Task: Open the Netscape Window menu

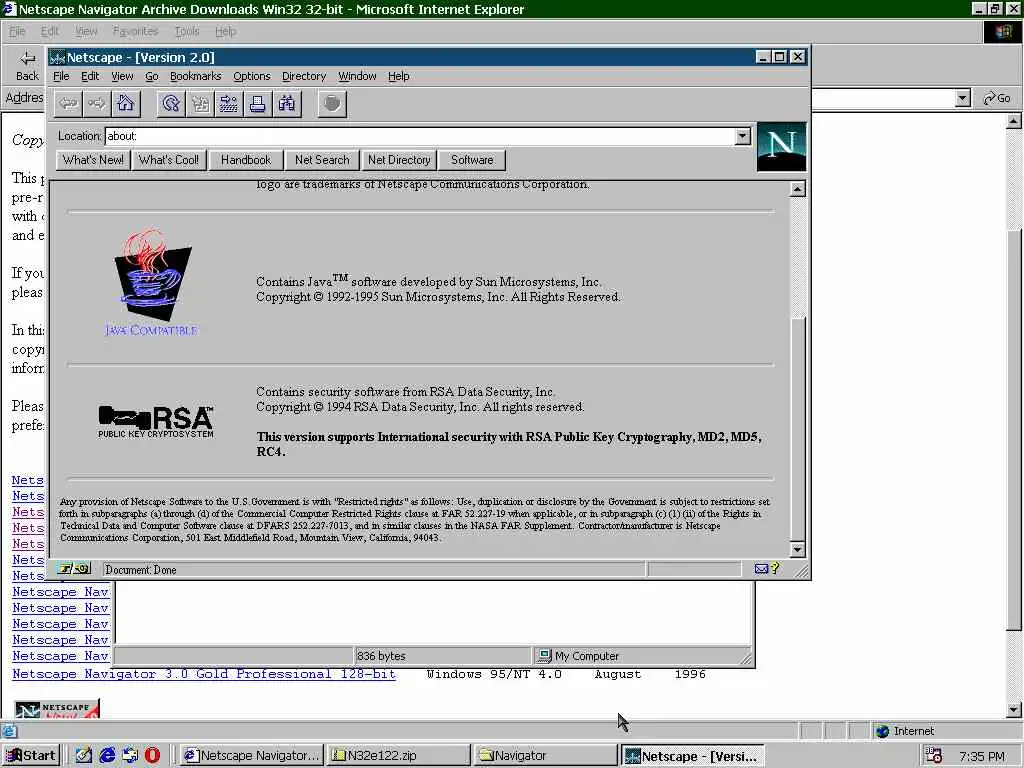Action: pyautogui.click(x=357, y=76)
